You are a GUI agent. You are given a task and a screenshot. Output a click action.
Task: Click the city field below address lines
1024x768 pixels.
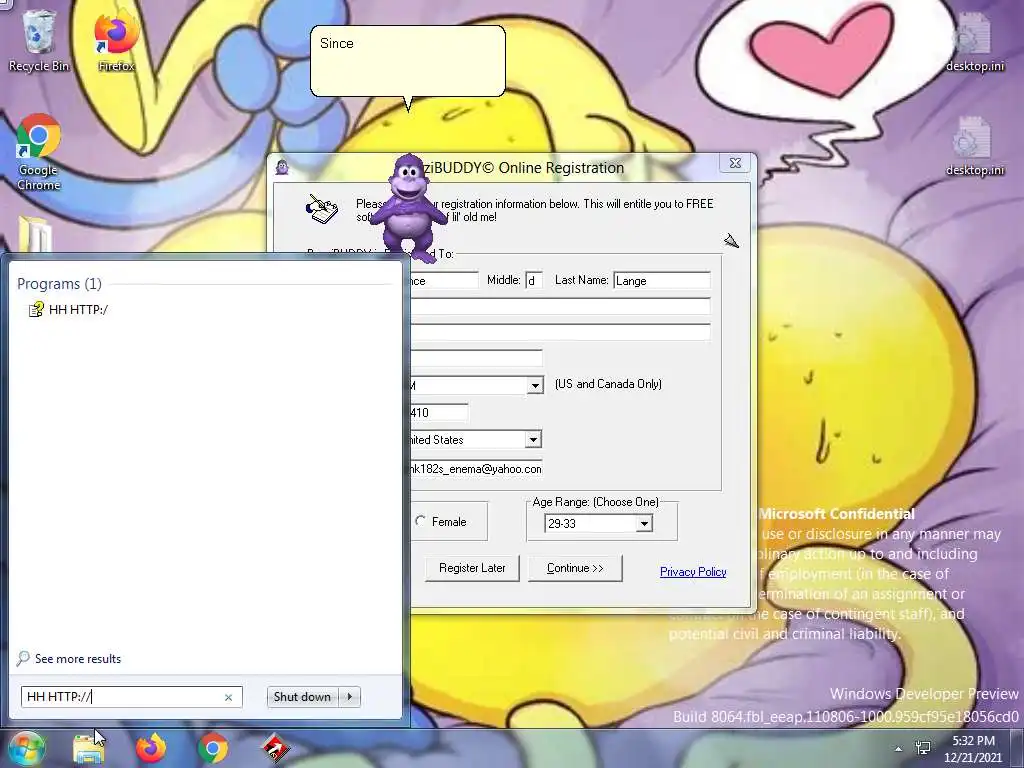click(x=476, y=358)
